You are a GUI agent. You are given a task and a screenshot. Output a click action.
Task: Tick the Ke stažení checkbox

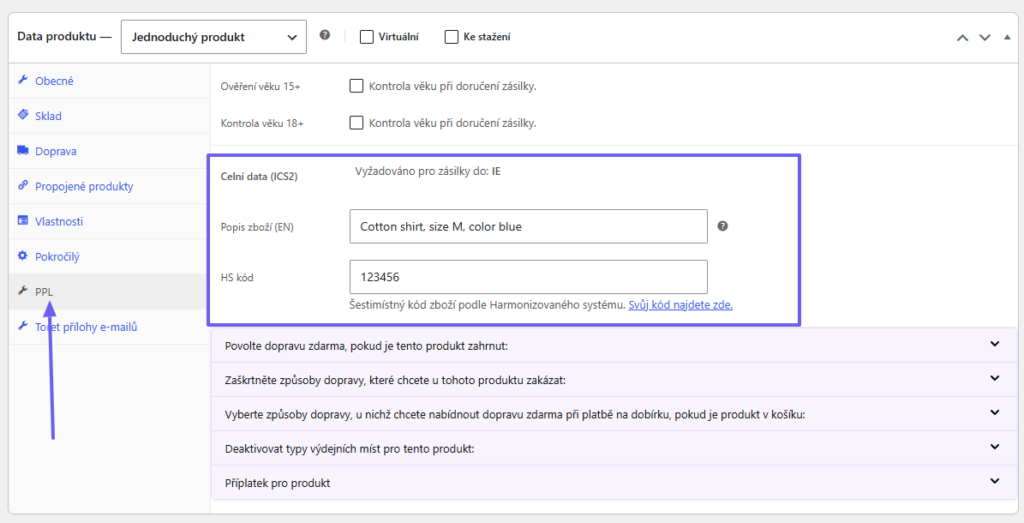pyautogui.click(x=451, y=37)
